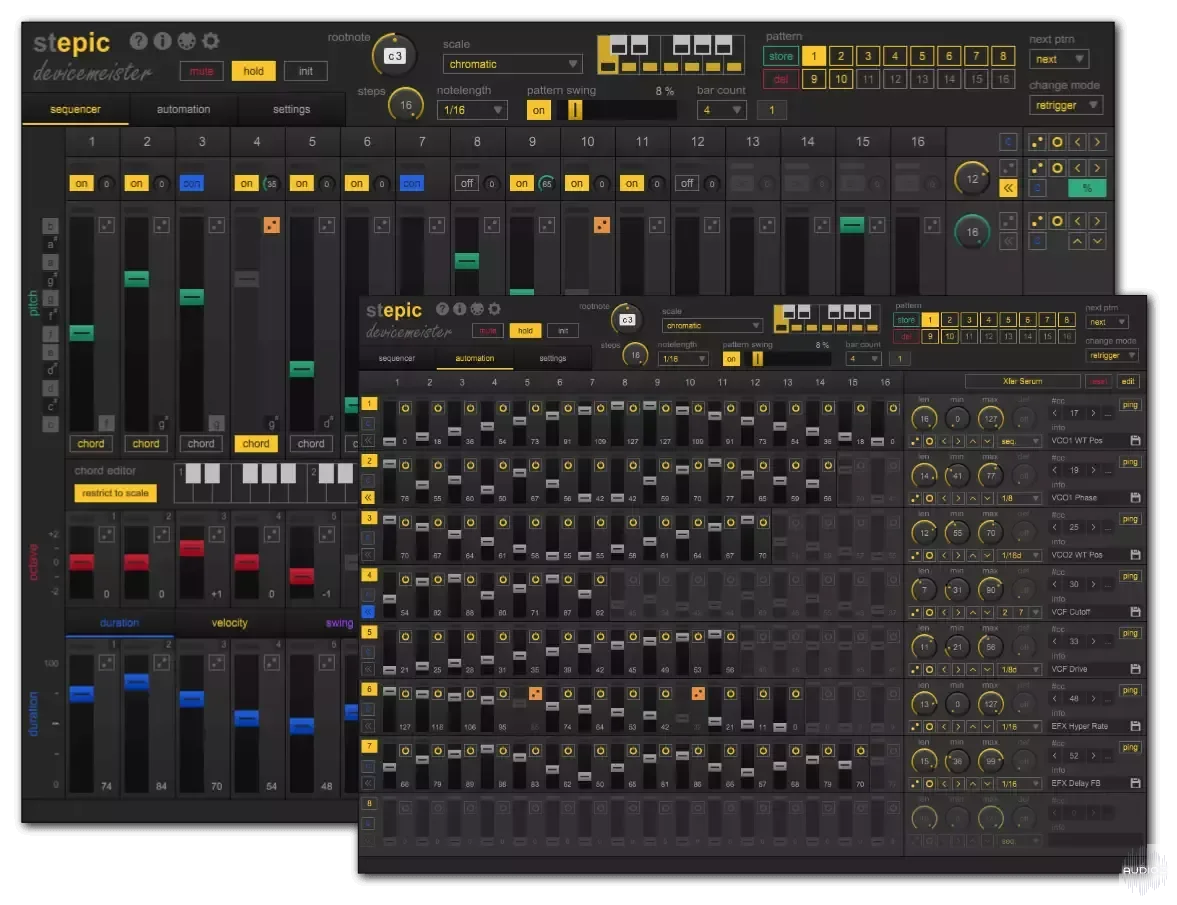Open the gear icon in sequencer window header

211,41
